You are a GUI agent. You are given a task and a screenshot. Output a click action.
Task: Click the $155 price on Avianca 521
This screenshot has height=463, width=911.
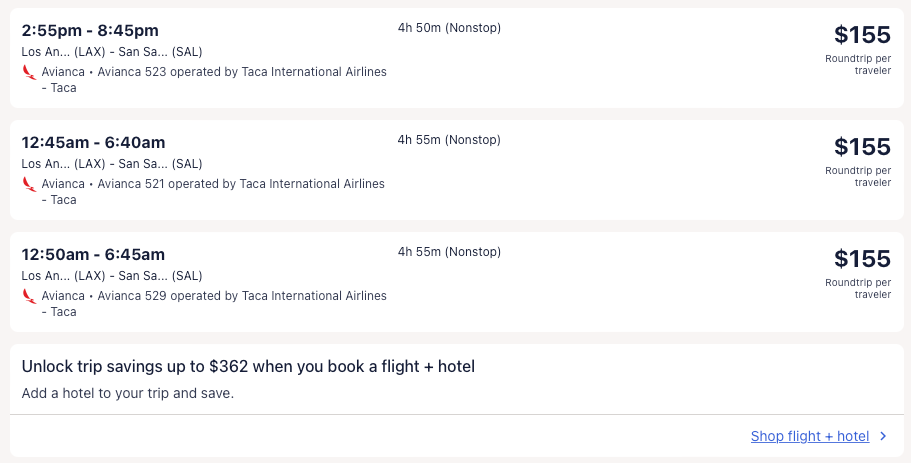pyautogui.click(x=862, y=147)
